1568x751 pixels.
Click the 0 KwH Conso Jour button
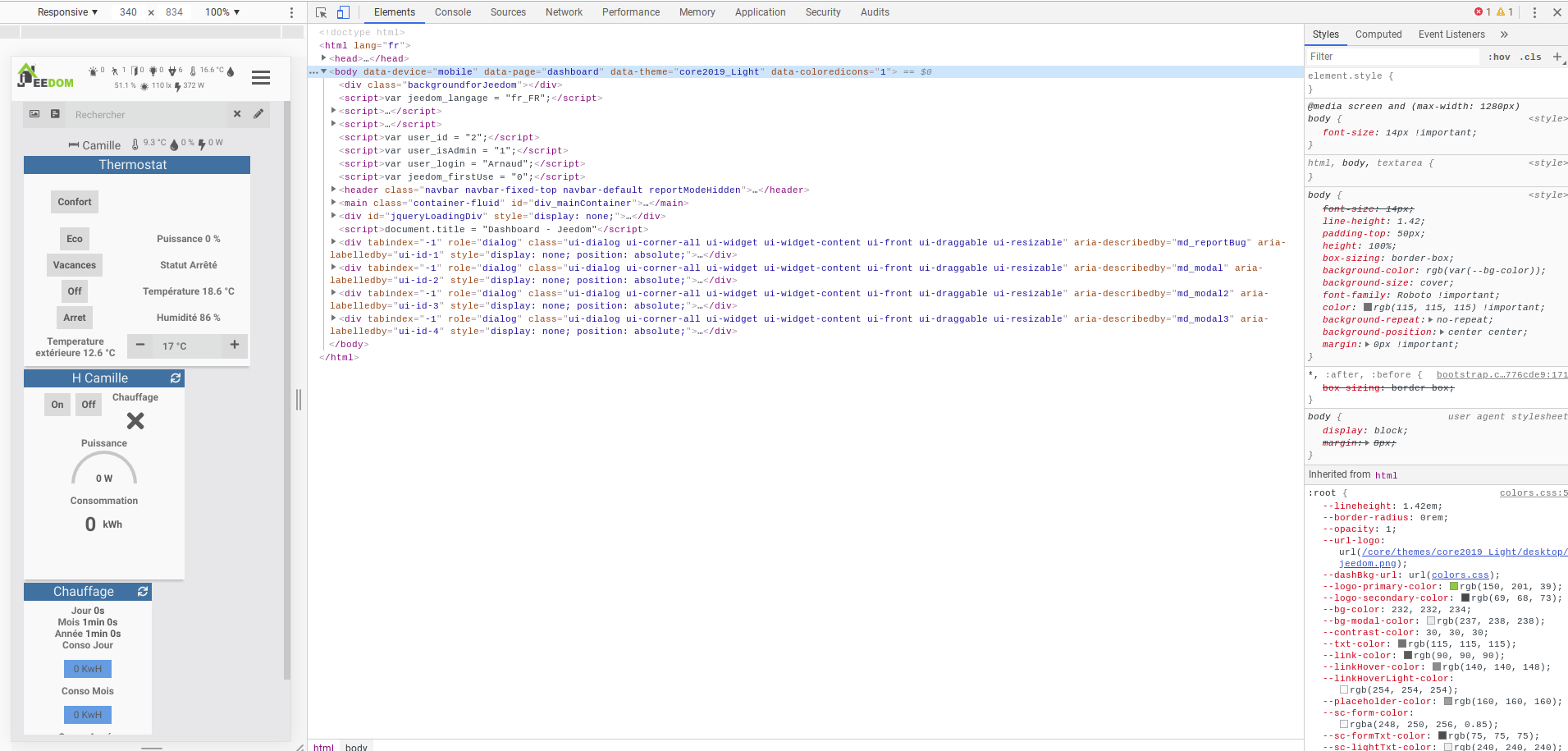(x=88, y=669)
